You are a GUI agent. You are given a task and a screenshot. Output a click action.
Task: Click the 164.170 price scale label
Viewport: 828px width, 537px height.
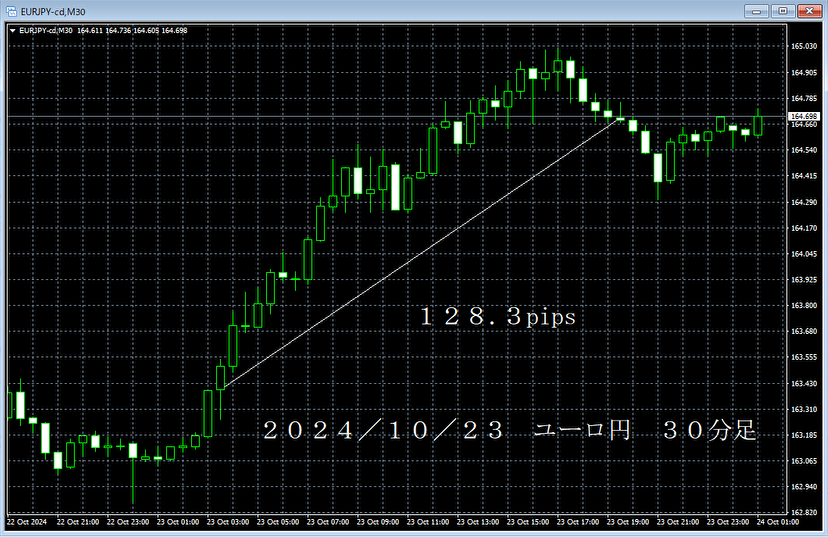[804, 228]
